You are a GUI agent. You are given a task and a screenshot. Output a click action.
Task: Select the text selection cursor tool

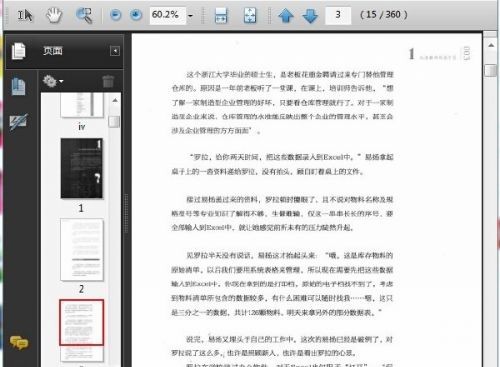[25, 15]
